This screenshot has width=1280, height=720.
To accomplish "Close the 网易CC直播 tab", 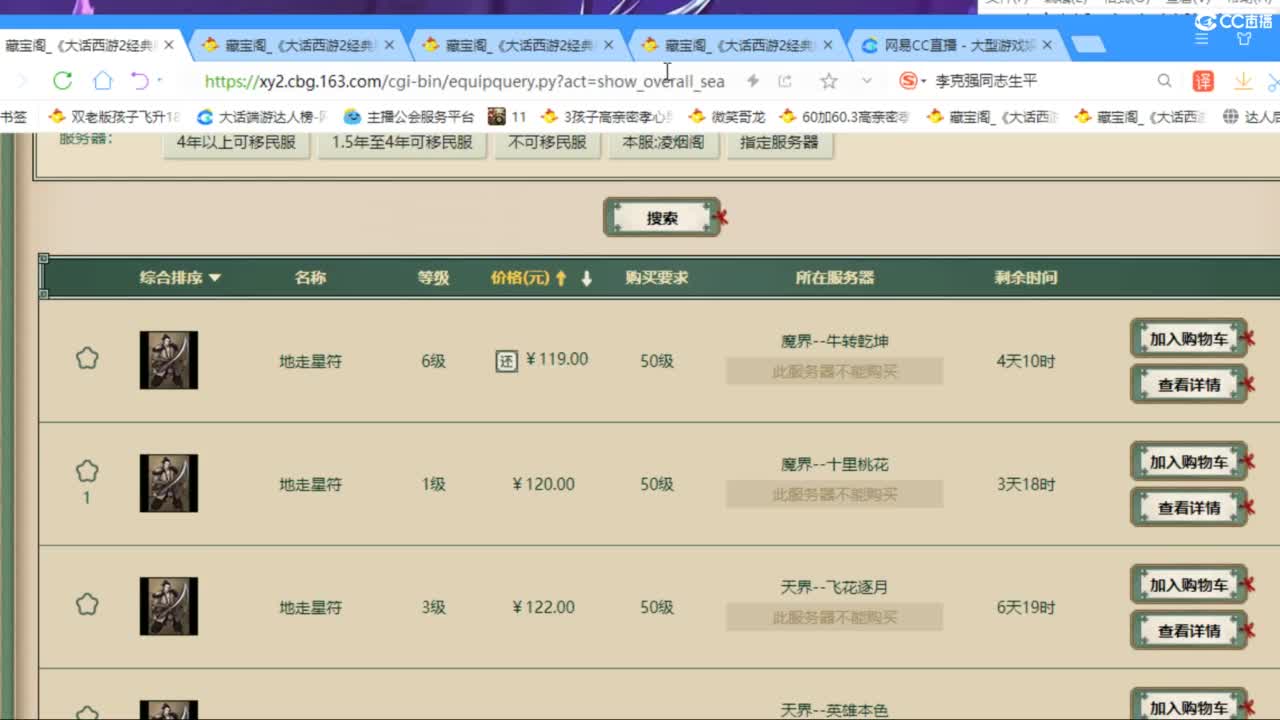I will tap(1047, 45).
